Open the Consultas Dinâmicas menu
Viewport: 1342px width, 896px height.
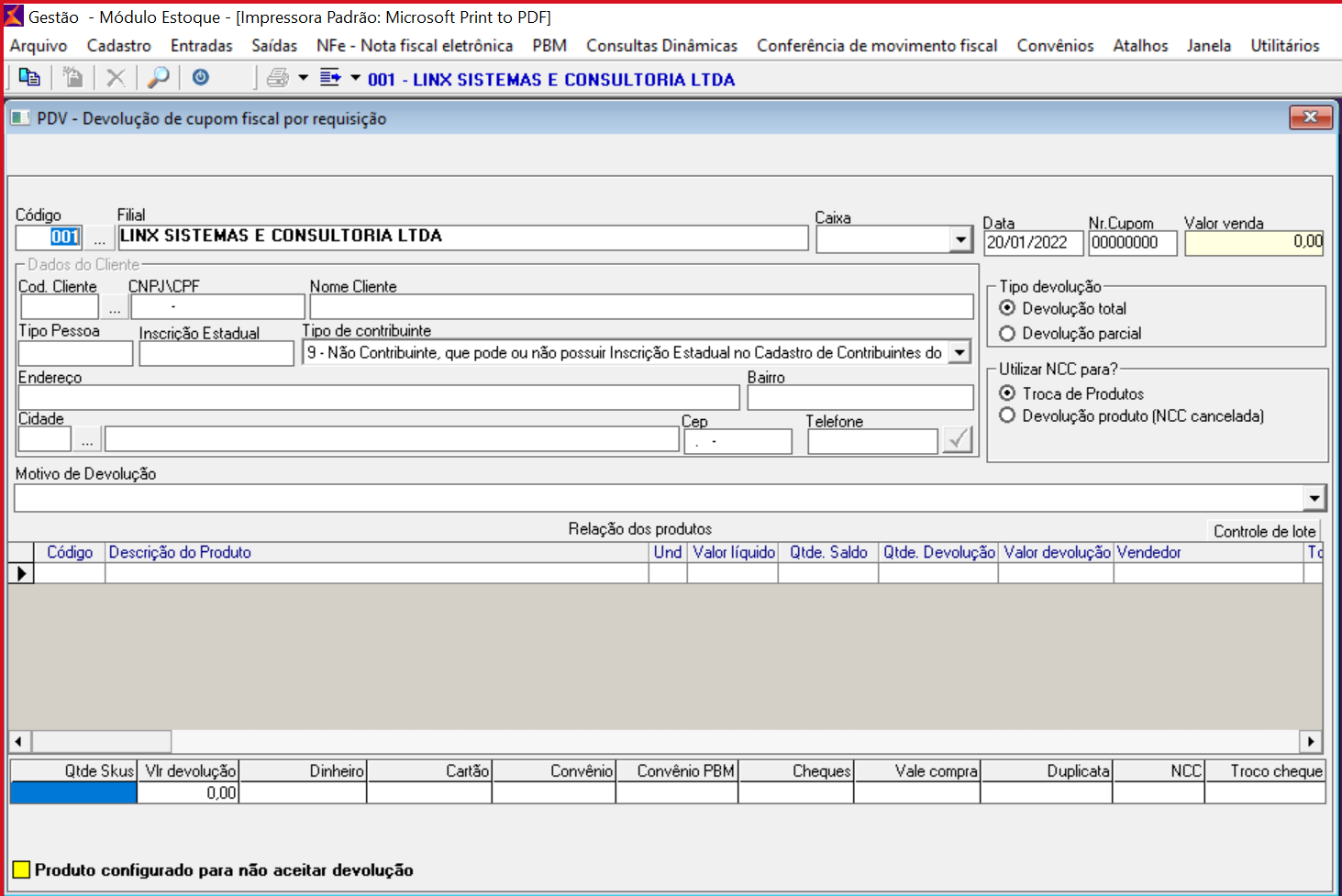[x=661, y=46]
